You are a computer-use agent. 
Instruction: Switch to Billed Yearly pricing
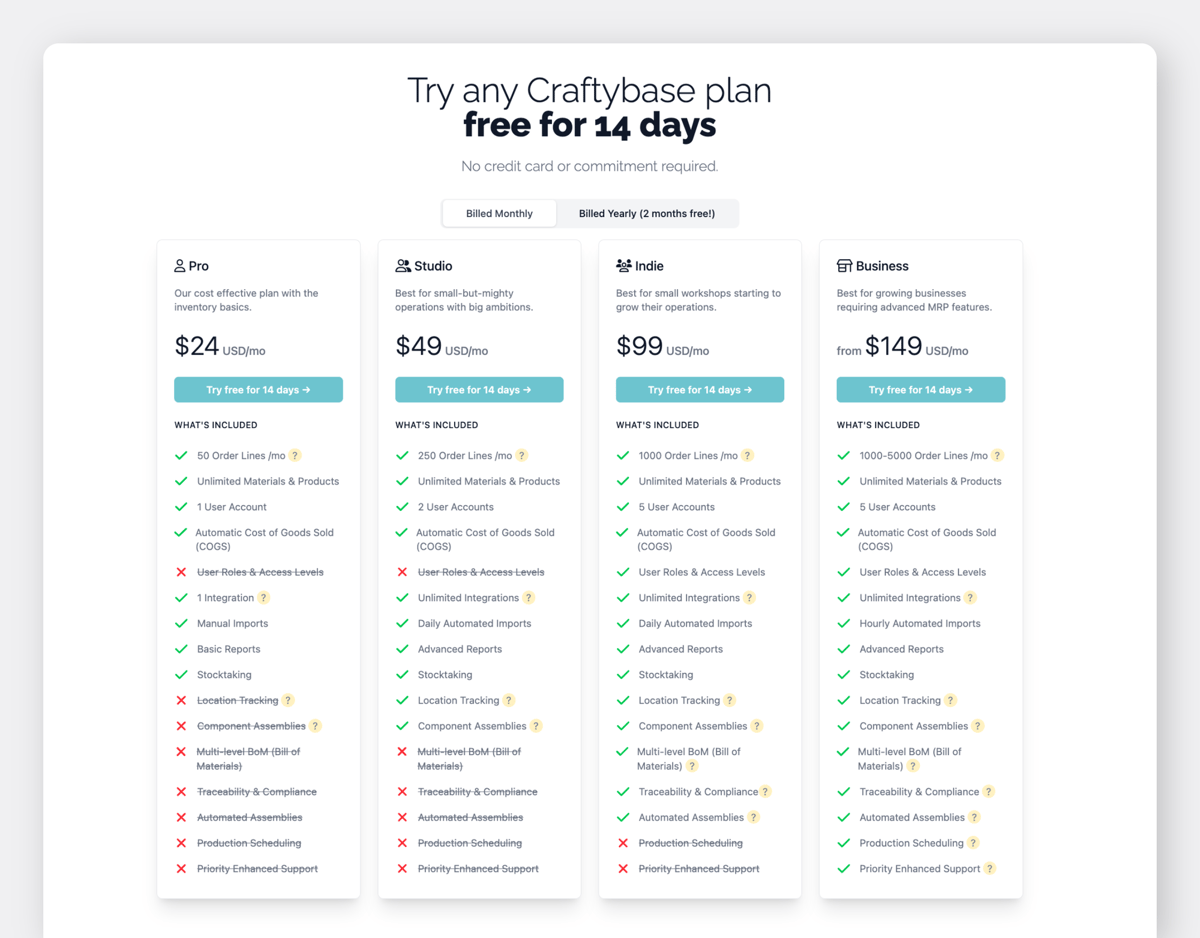[x=647, y=213]
